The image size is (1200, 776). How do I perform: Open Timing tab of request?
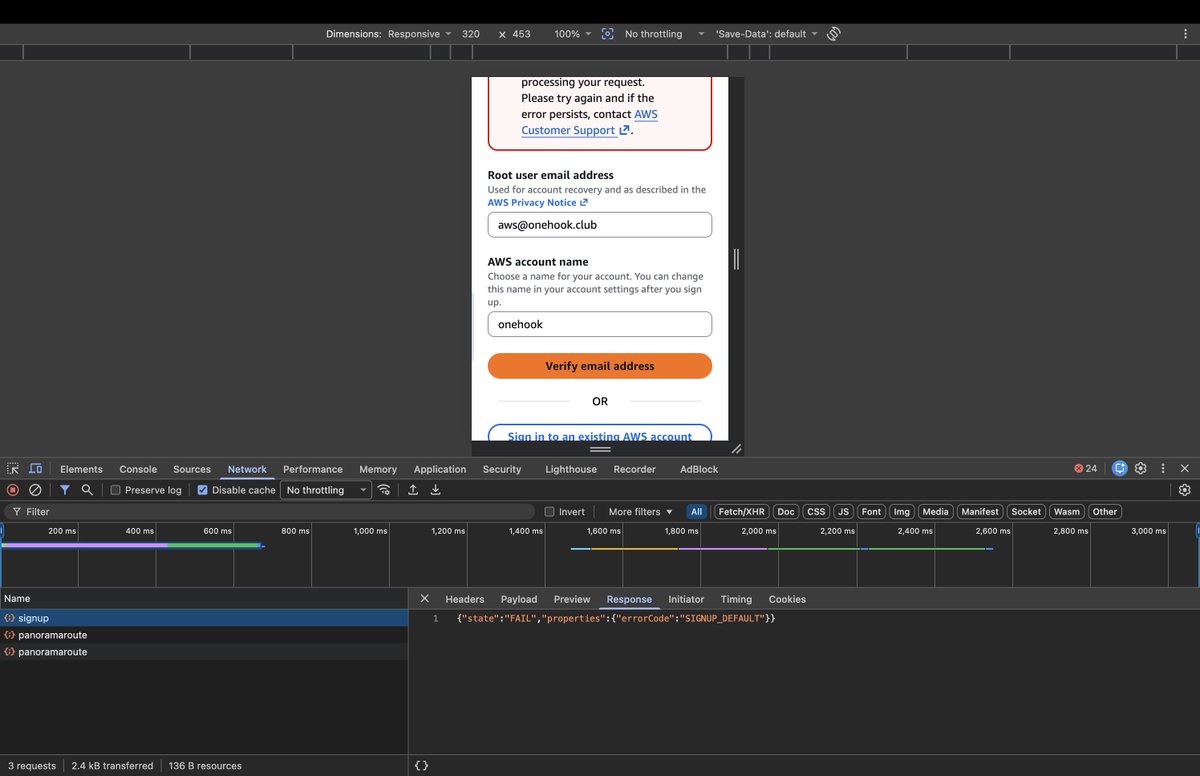736,599
